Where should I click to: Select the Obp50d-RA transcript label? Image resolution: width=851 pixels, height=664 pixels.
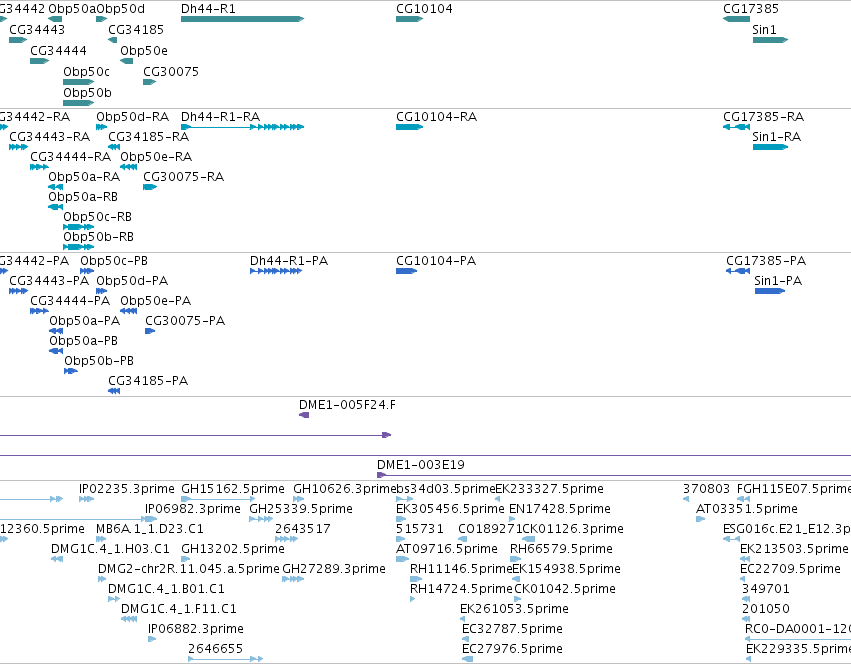pos(132,117)
